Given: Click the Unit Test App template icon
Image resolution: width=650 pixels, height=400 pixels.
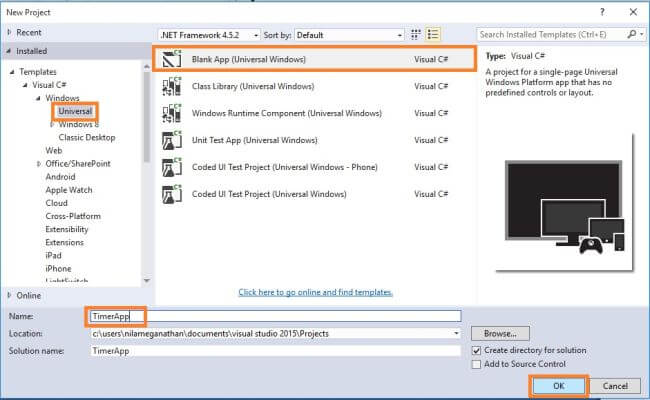Looking at the screenshot, I should 172,140.
